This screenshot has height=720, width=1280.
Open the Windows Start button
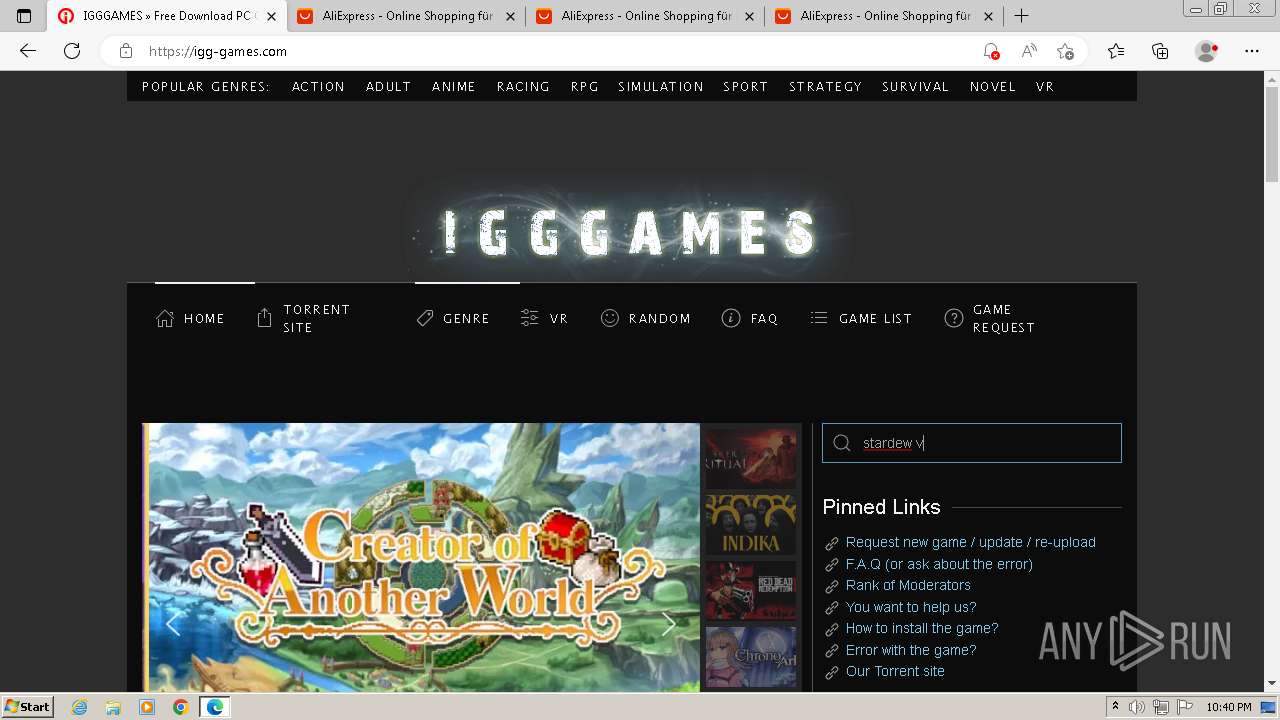click(x=27, y=707)
